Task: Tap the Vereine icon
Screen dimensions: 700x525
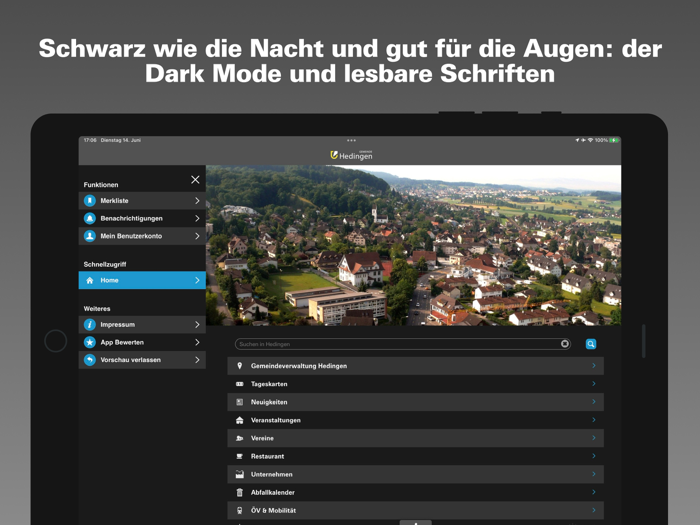Action: (x=240, y=438)
